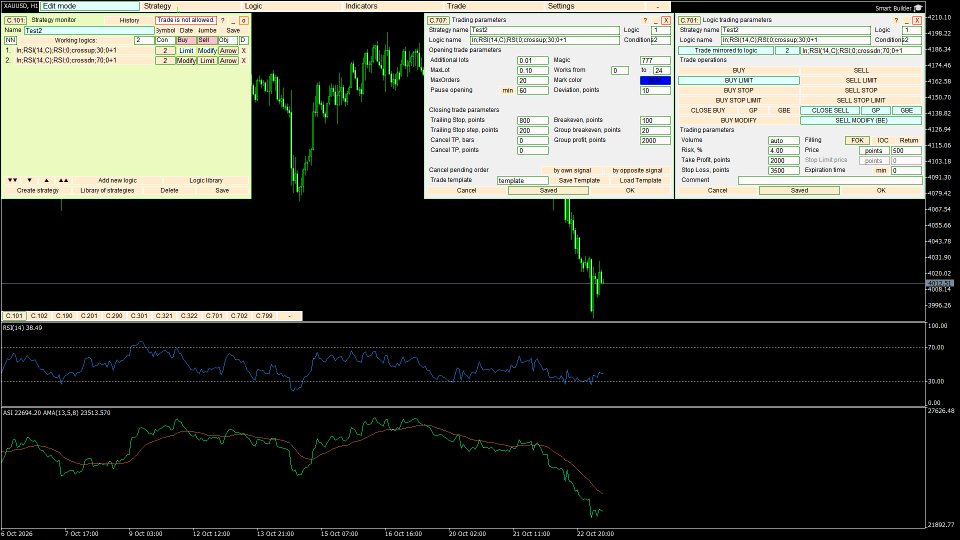Open help question mark in Trading parameters
The width and height of the screenshot is (960, 540).
point(645,20)
